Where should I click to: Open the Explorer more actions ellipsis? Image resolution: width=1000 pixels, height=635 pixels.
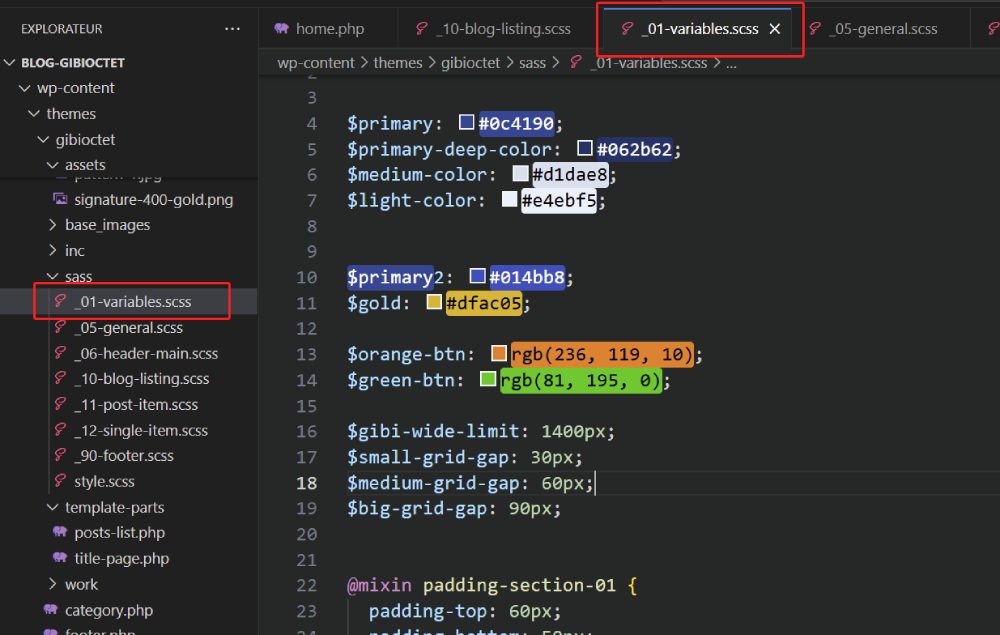point(233,29)
